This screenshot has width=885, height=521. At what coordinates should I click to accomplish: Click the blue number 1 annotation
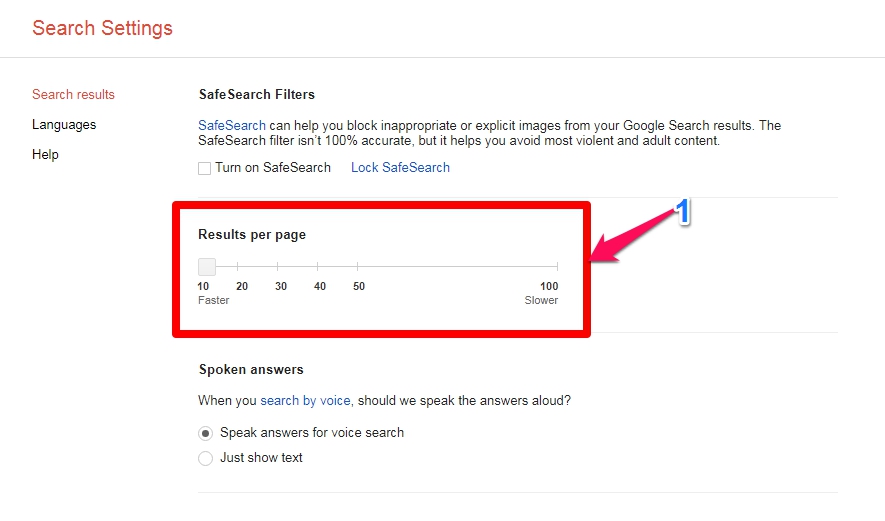683,212
